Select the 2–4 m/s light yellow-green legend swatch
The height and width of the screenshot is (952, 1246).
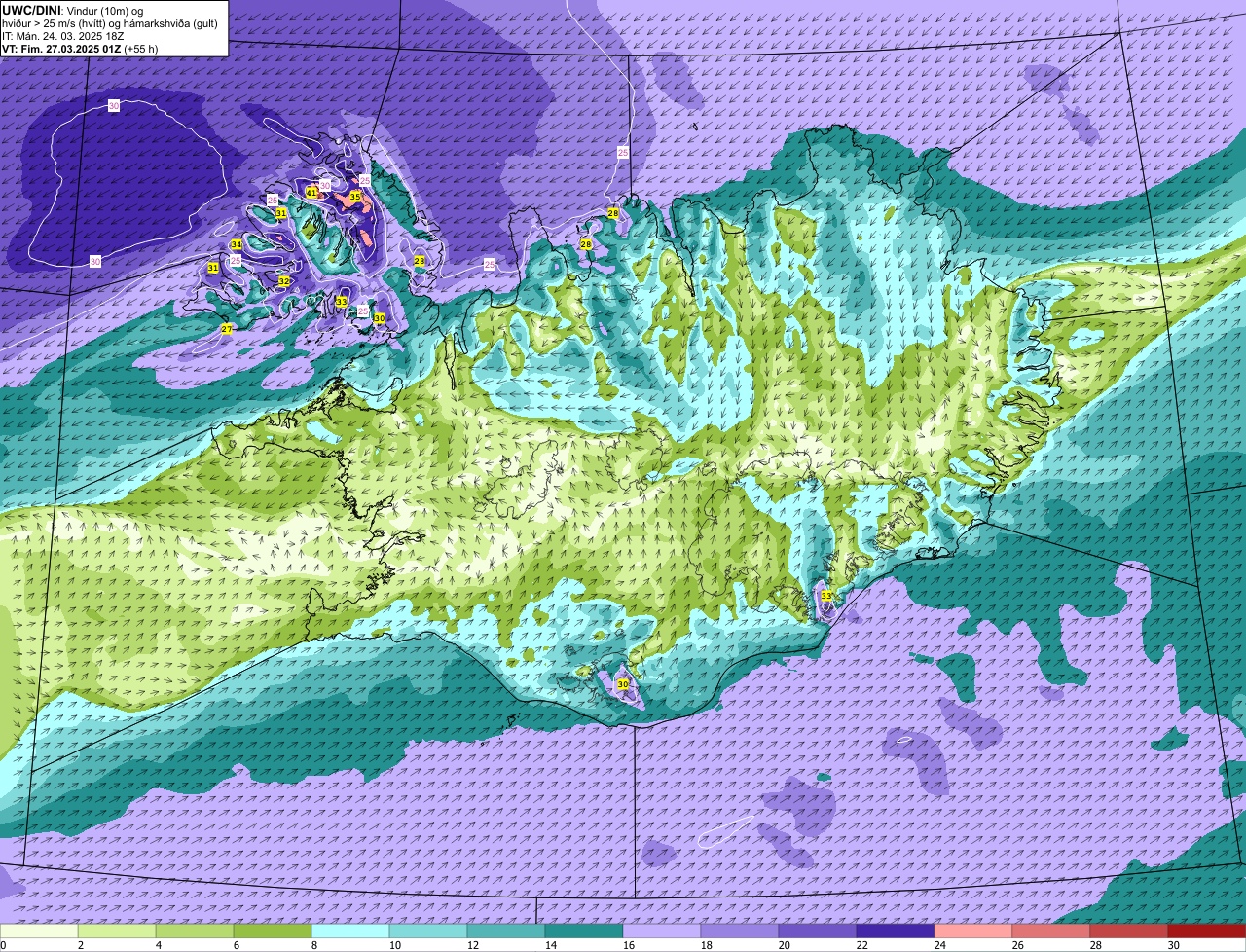117,931
